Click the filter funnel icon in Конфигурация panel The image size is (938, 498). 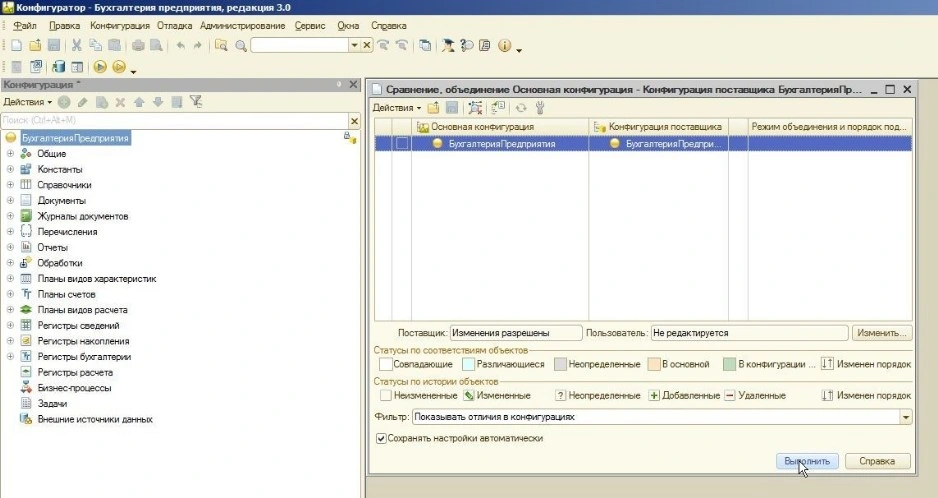[x=196, y=102]
